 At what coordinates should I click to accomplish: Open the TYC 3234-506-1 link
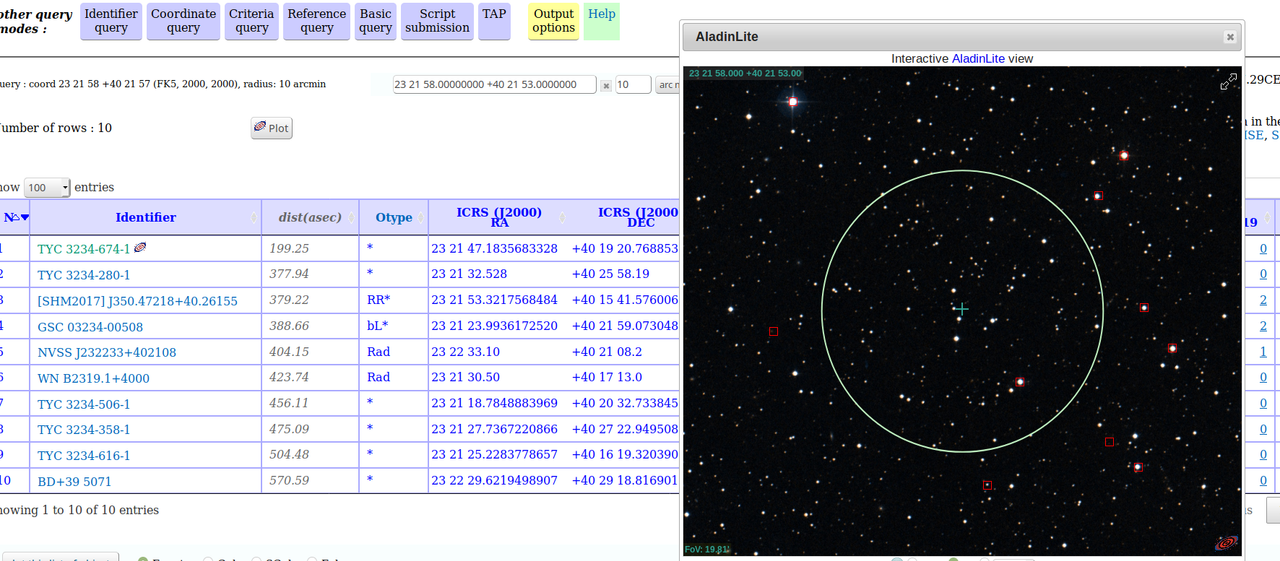(84, 404)
